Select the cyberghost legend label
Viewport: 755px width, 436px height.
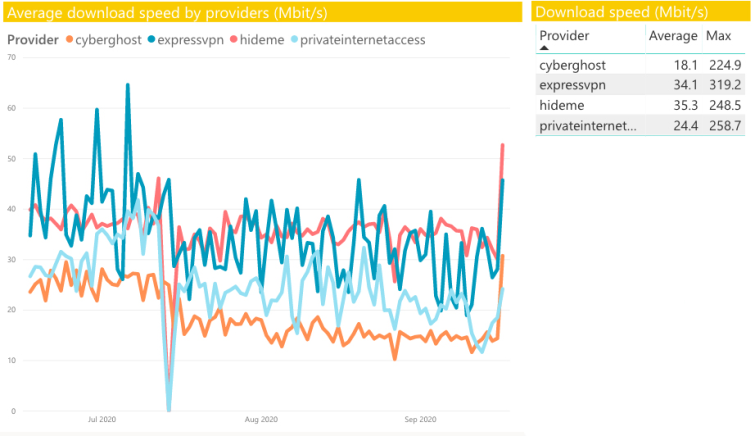tap(108, 40)
